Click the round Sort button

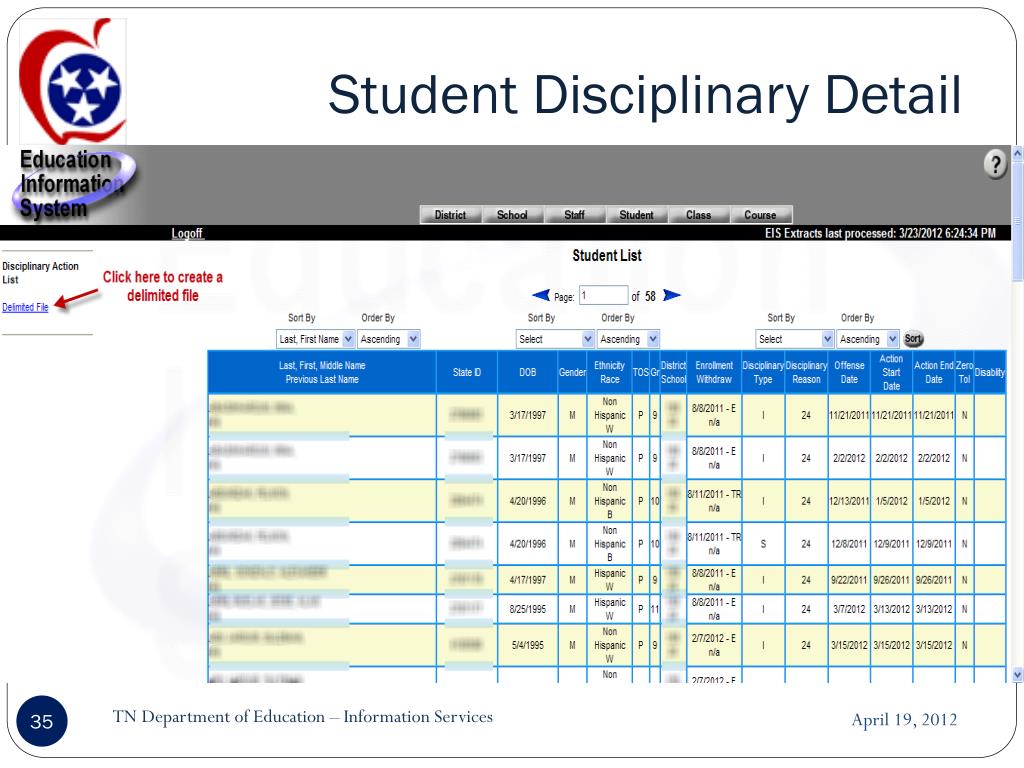point(913,338)
